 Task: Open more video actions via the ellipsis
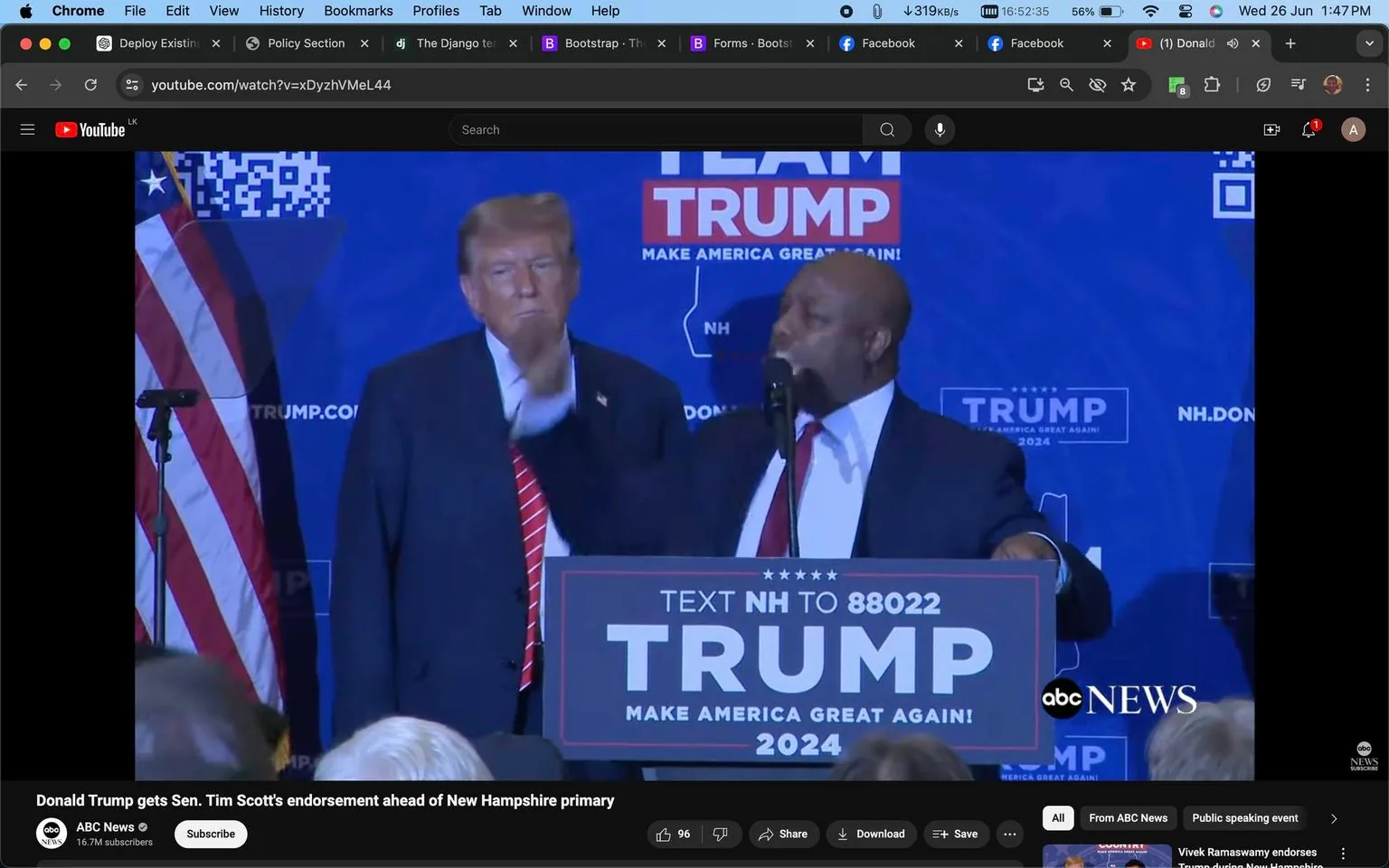point(1009,834)
